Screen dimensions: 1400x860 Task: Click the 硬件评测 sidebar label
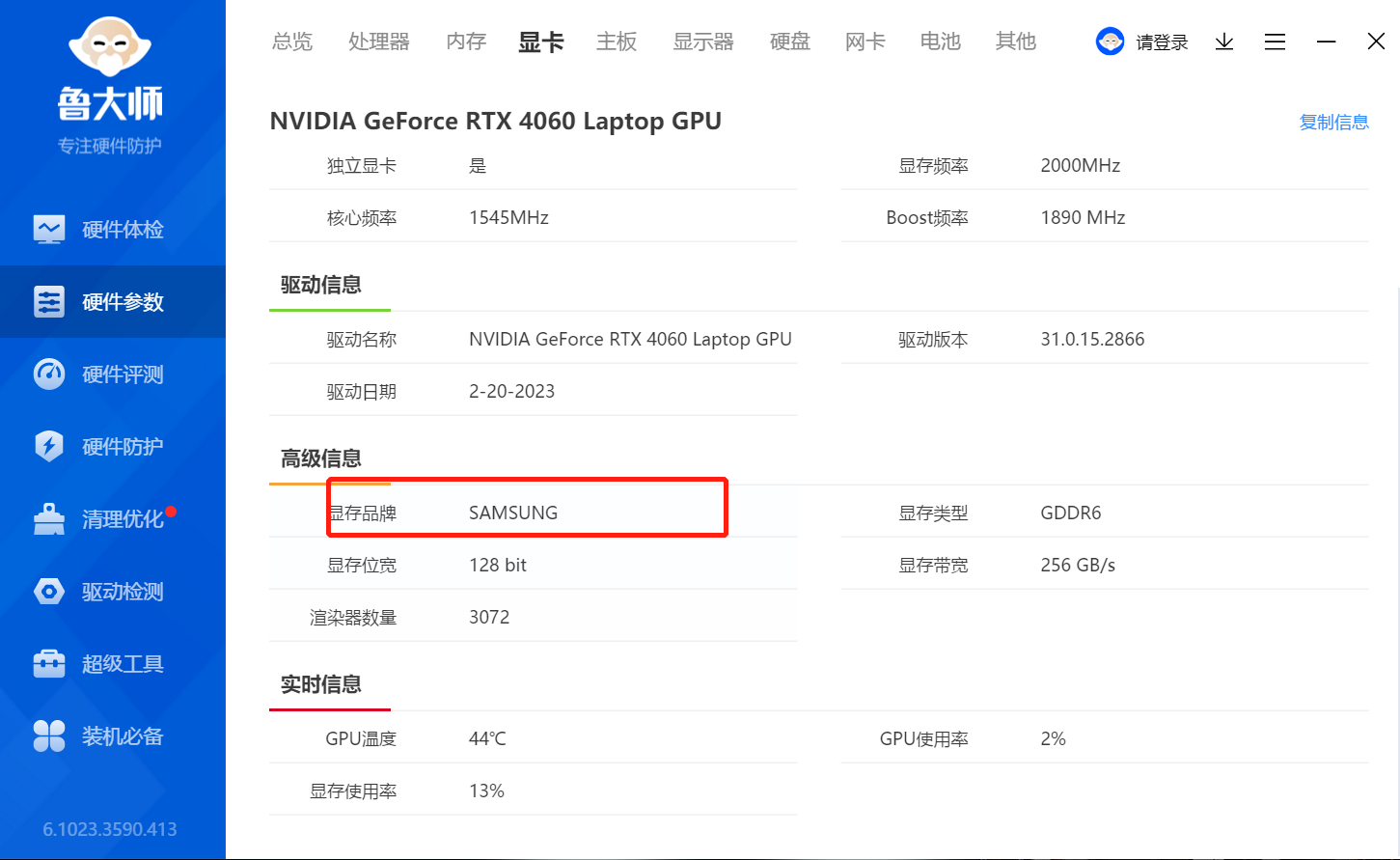(123, 375)
